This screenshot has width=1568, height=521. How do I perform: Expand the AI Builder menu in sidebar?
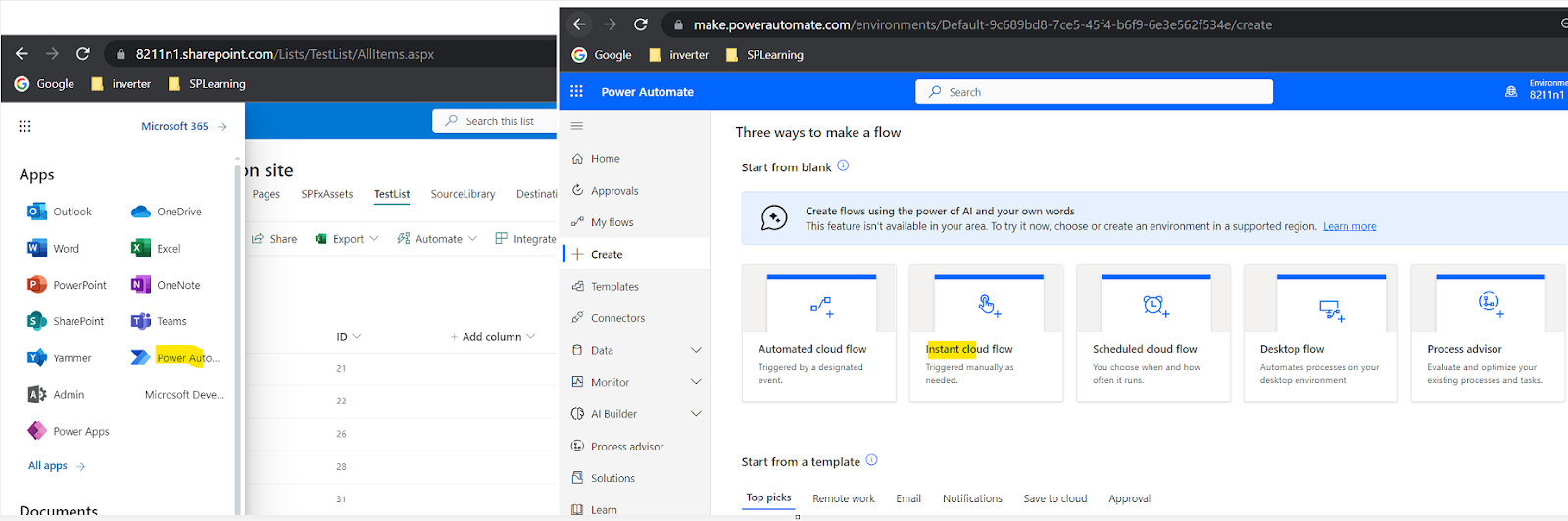(x=696, y=414)
